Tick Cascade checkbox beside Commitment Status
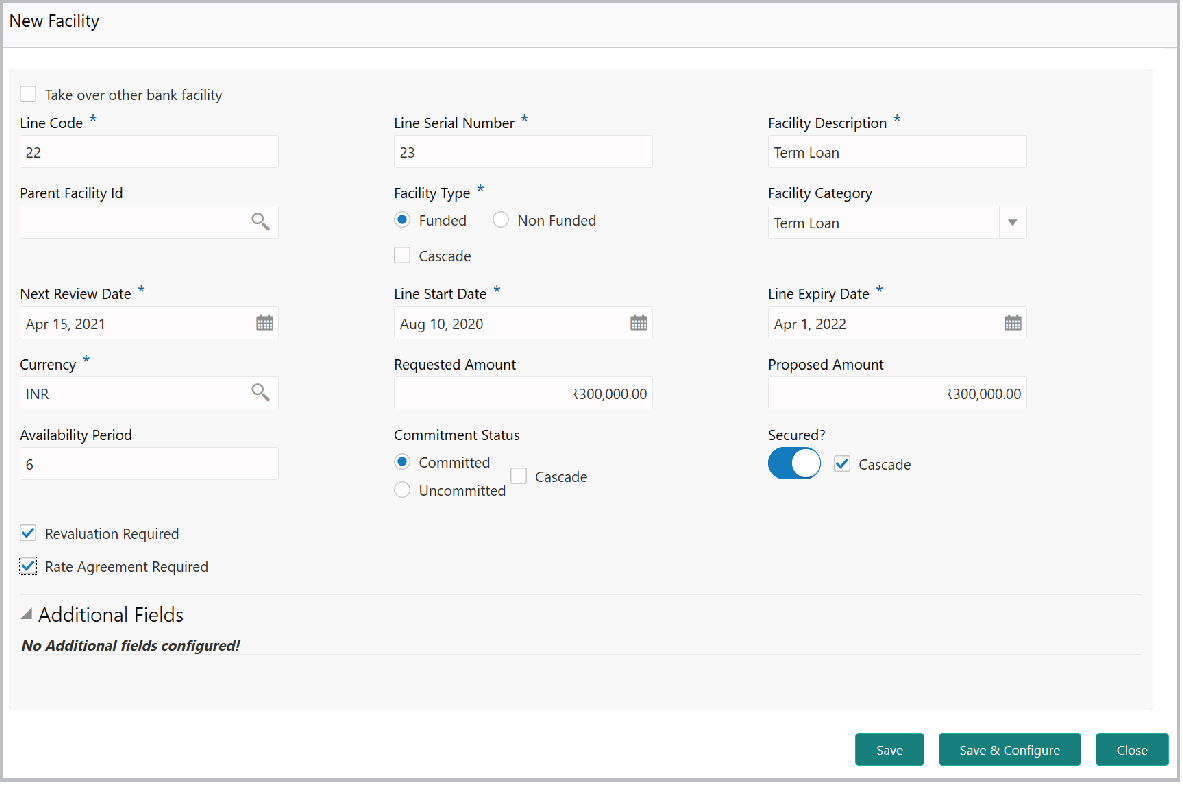 (x=519, y=476)
